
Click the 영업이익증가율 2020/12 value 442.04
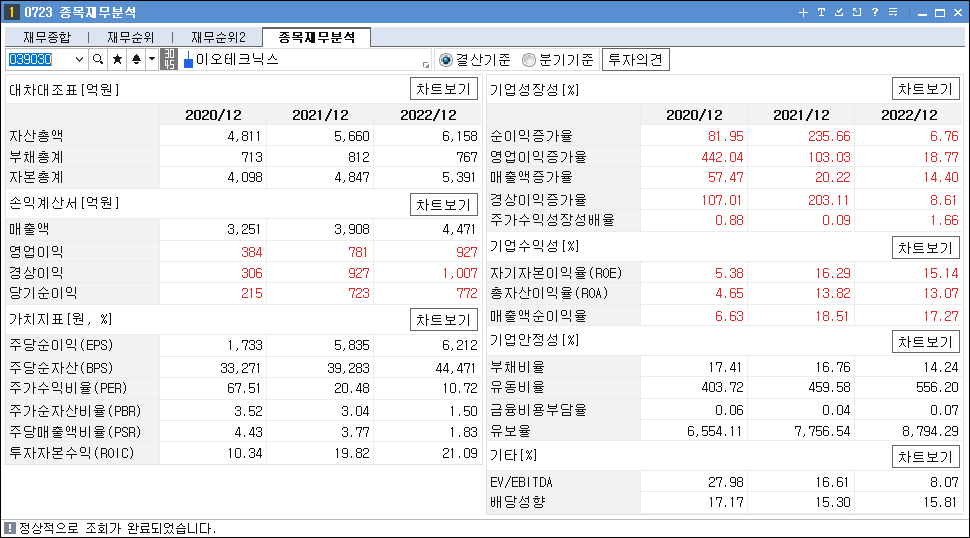click(x=722, y=157)
